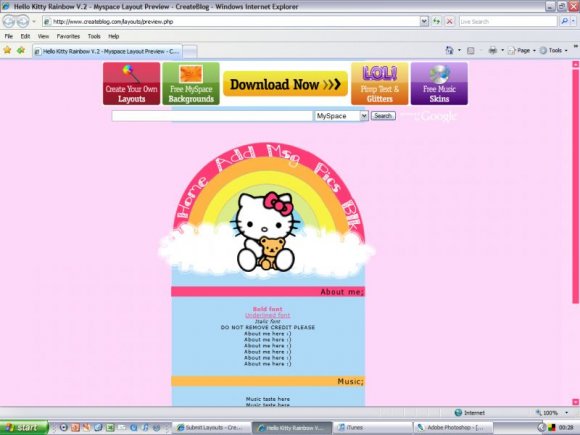
Task: Click the 'Bold font' text
Action: (267, 309)
